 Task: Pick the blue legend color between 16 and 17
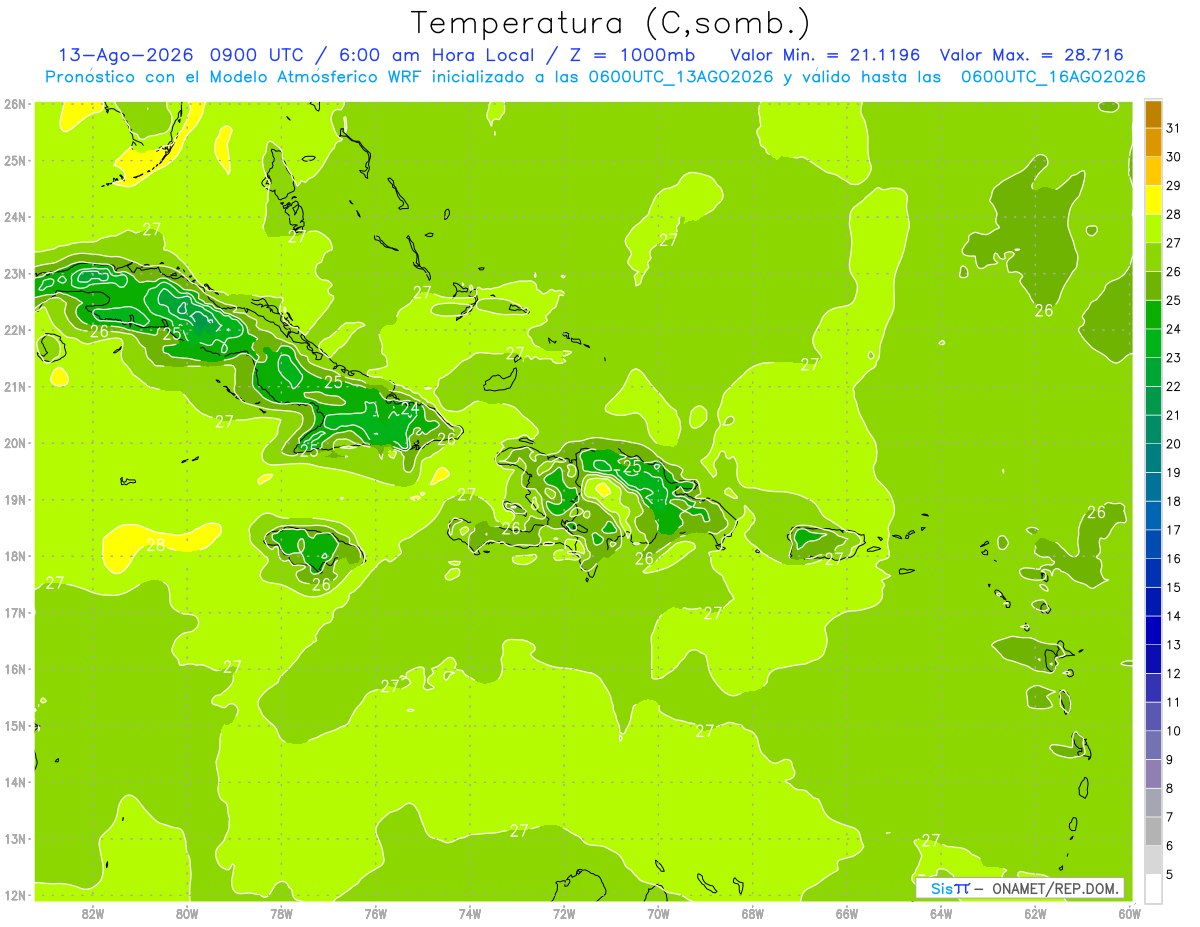(x=1153, y=544)
